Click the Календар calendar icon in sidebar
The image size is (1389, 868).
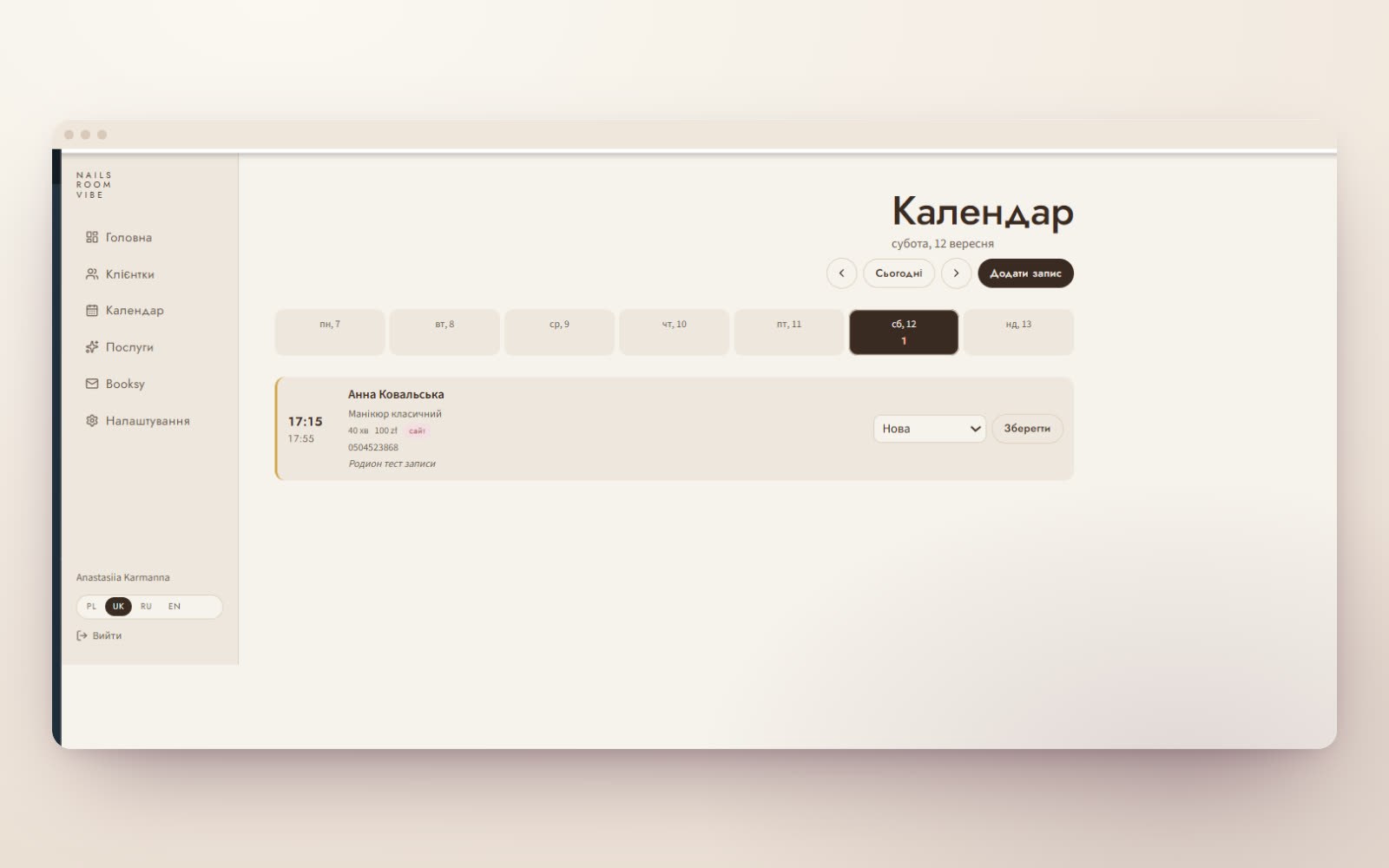coord(92,311)
